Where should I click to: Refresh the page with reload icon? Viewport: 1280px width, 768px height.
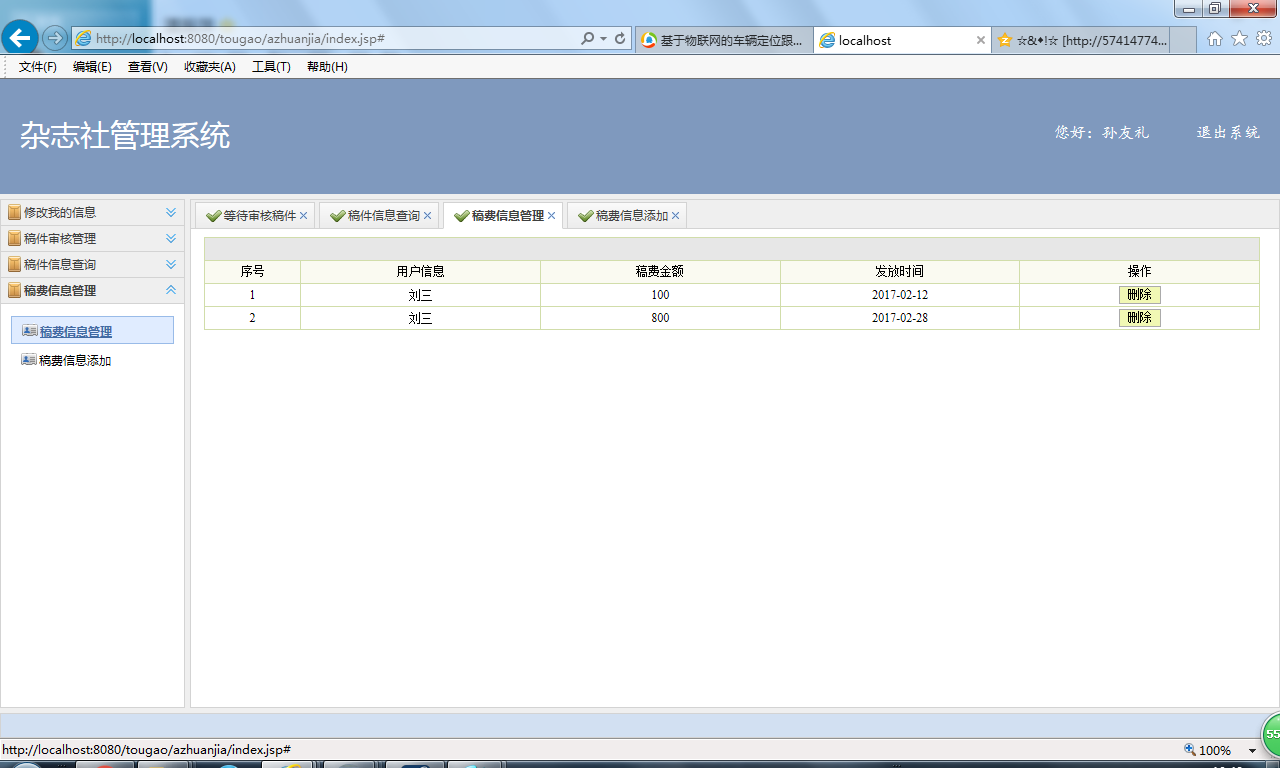(620, 39)
